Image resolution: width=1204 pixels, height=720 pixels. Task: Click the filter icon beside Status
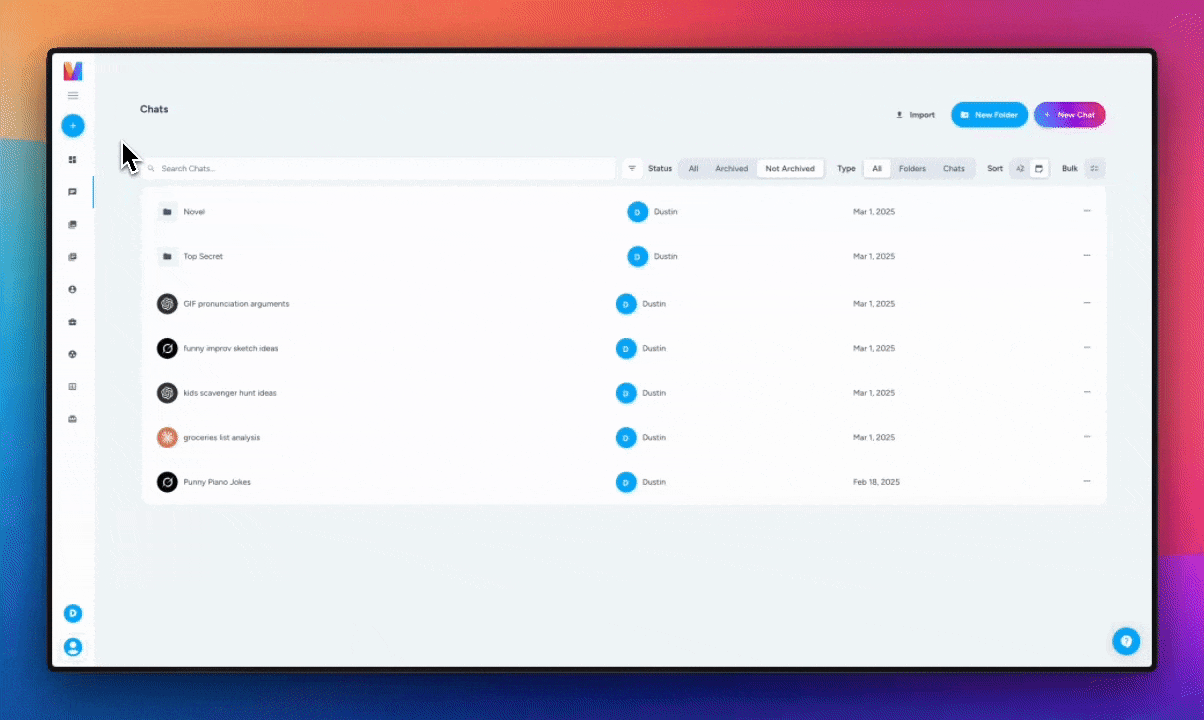tap(632, 169)
